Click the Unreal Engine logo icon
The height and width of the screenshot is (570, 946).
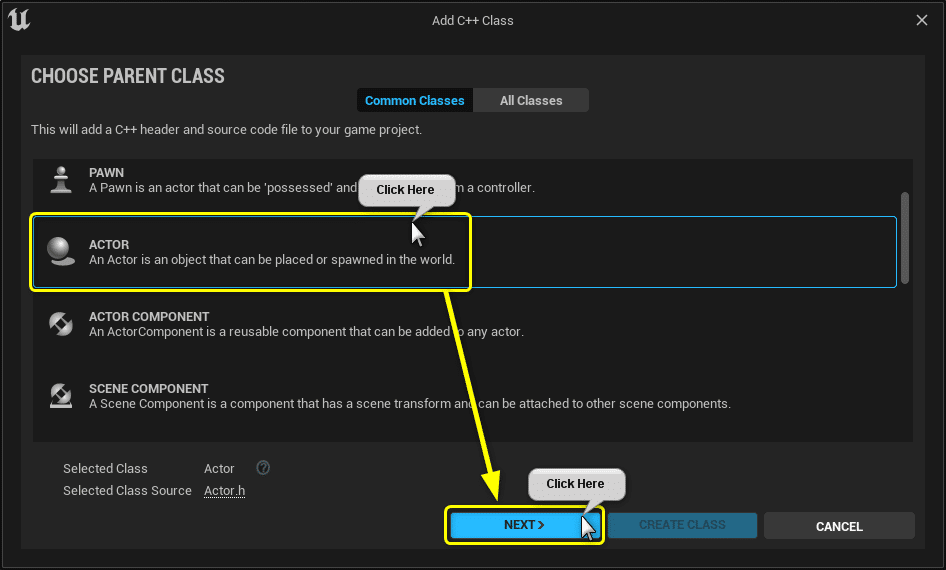pyautogui.click(x=19, y=19)
